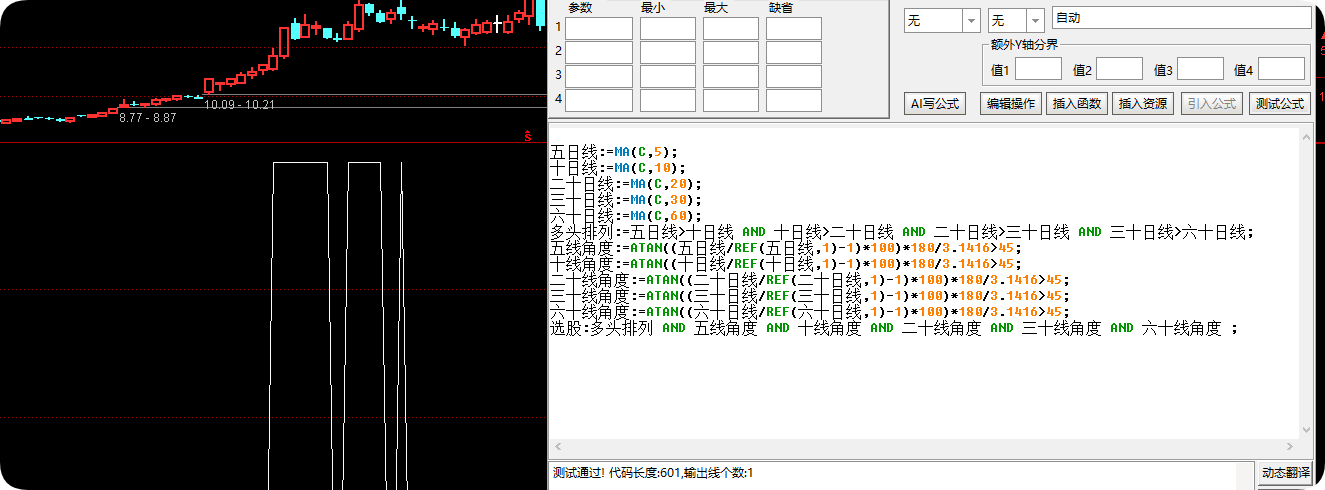The image size is (1325, 490).
Task: Click row 2 缺省 field
Action: coord(794,52)
